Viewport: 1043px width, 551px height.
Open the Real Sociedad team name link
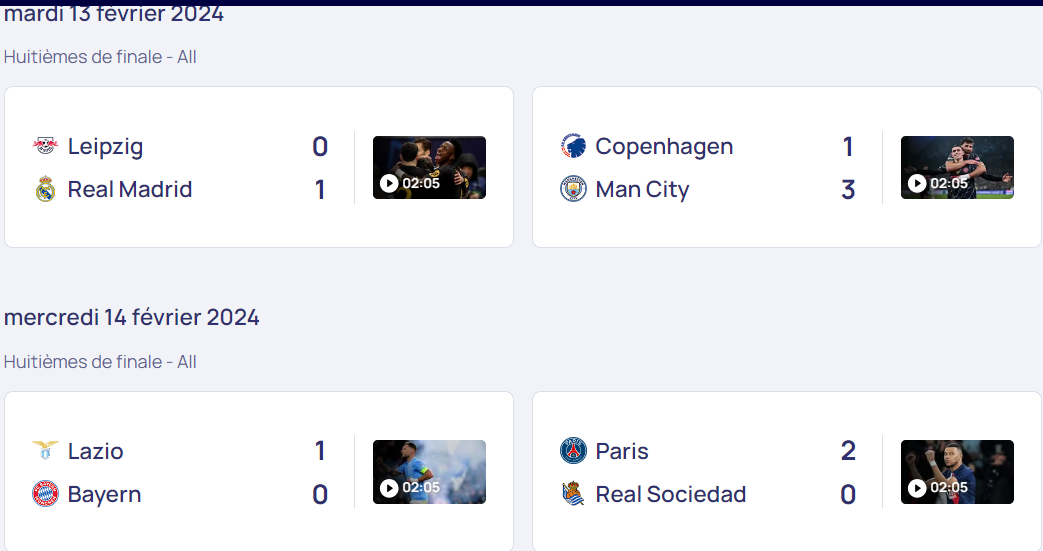(670, 494)
